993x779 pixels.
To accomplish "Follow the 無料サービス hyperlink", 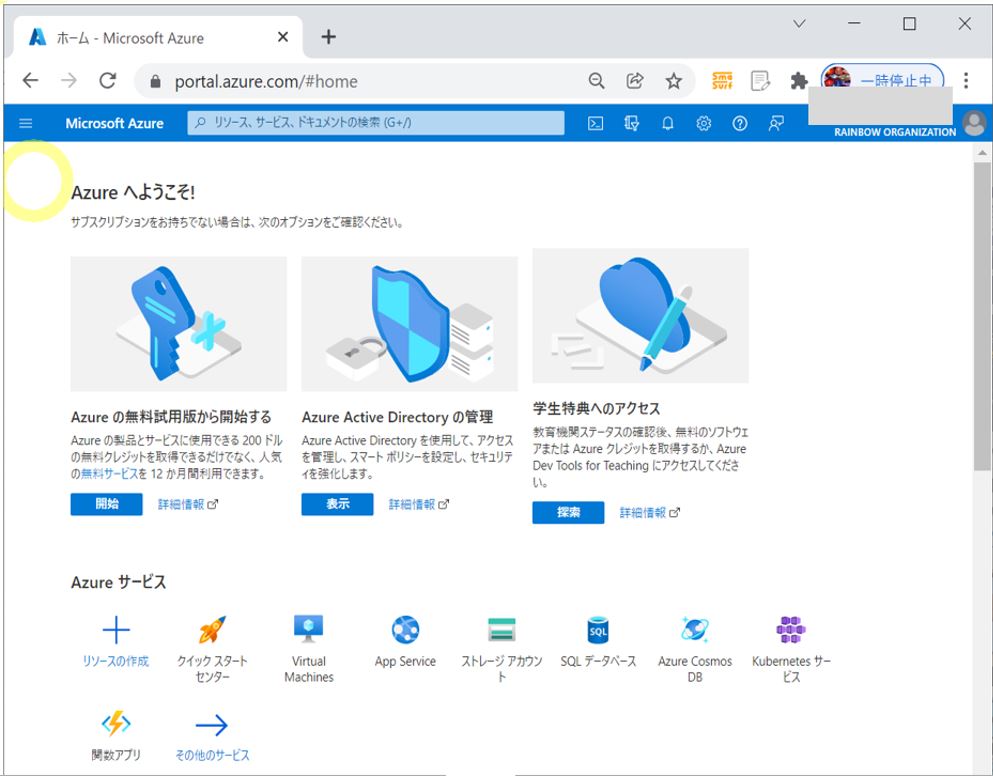I will tap(110, 474).
